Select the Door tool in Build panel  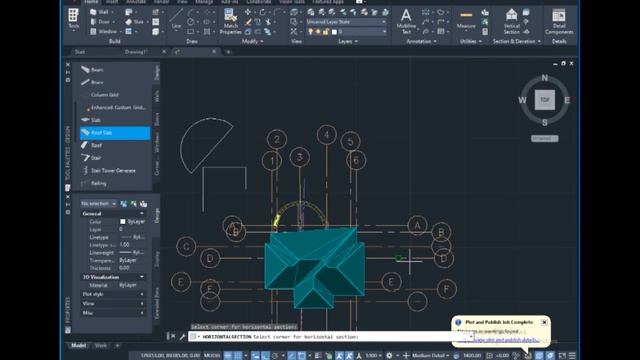(101, 22)
